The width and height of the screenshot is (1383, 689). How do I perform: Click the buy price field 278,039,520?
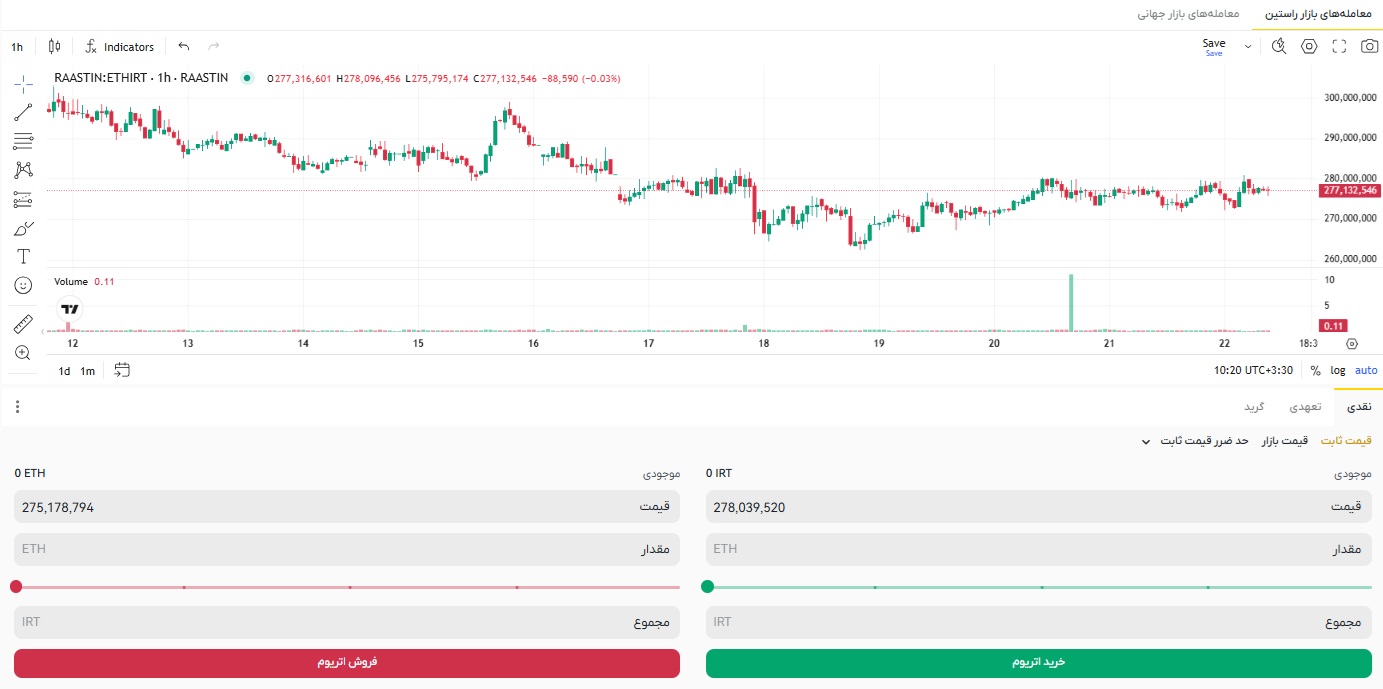1039,507
